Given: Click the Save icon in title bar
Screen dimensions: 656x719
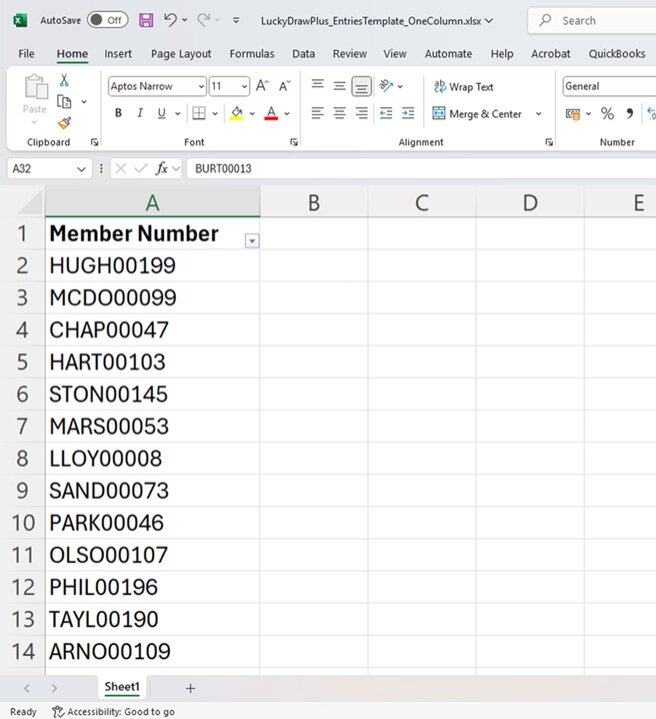Looking at the screenshot, I should click(146, 20).
